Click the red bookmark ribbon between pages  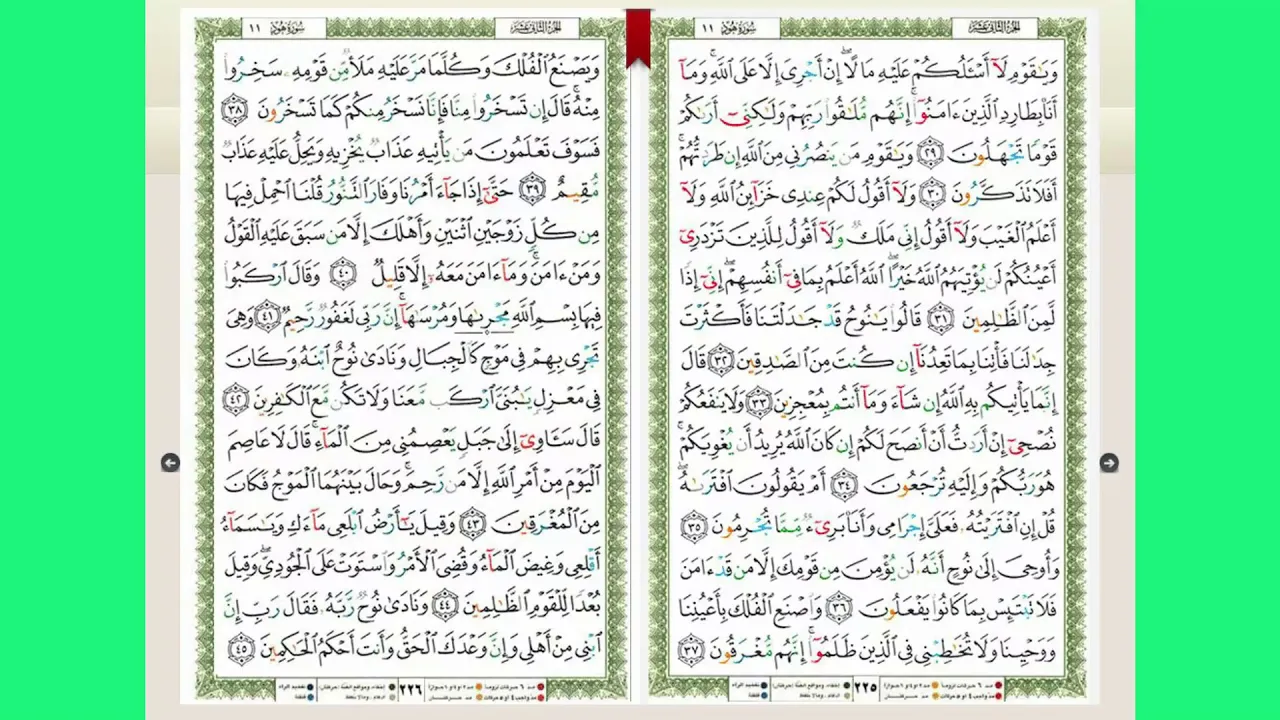click(638, 38)
